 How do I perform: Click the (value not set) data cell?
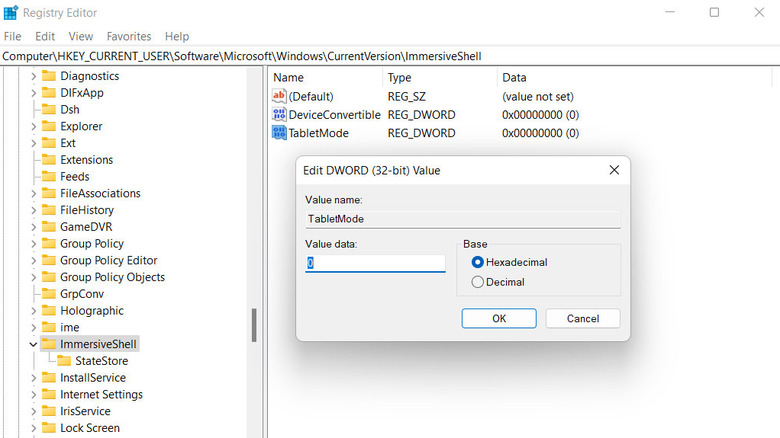[x=538, y=96]
